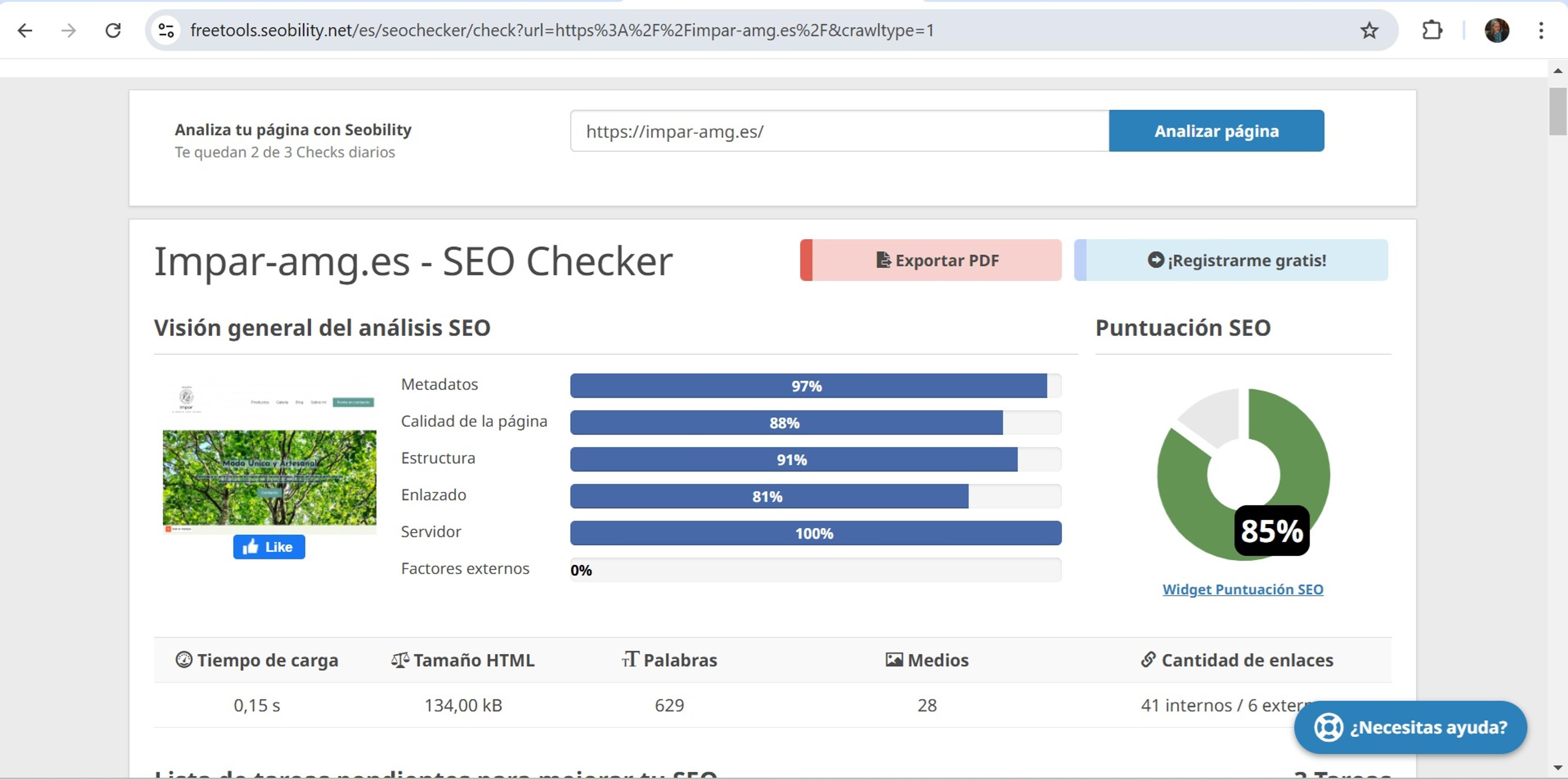Click the URL input field with impar-amg.es
This screenshot has width=1568, height=780.
click(x=840, y=131)
